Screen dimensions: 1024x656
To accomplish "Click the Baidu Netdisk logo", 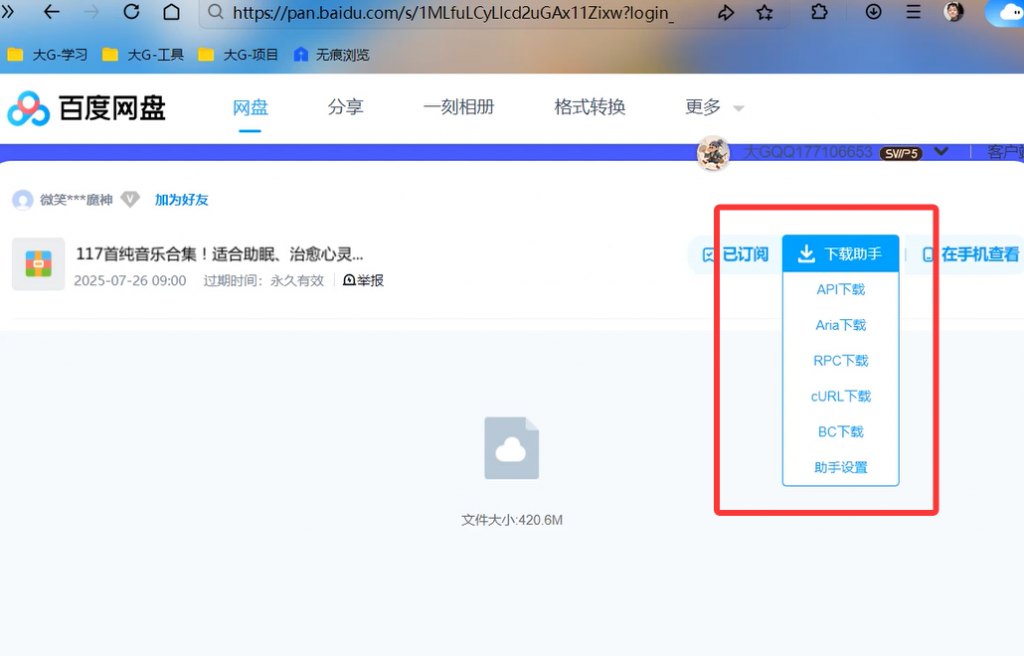I will point(28,107).
